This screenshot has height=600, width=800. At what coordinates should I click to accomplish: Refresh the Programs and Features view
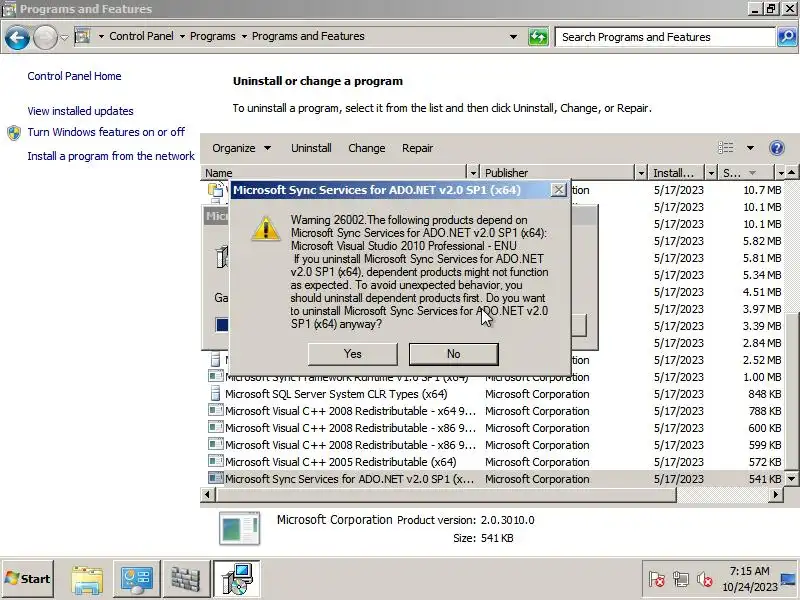(538, 37)
